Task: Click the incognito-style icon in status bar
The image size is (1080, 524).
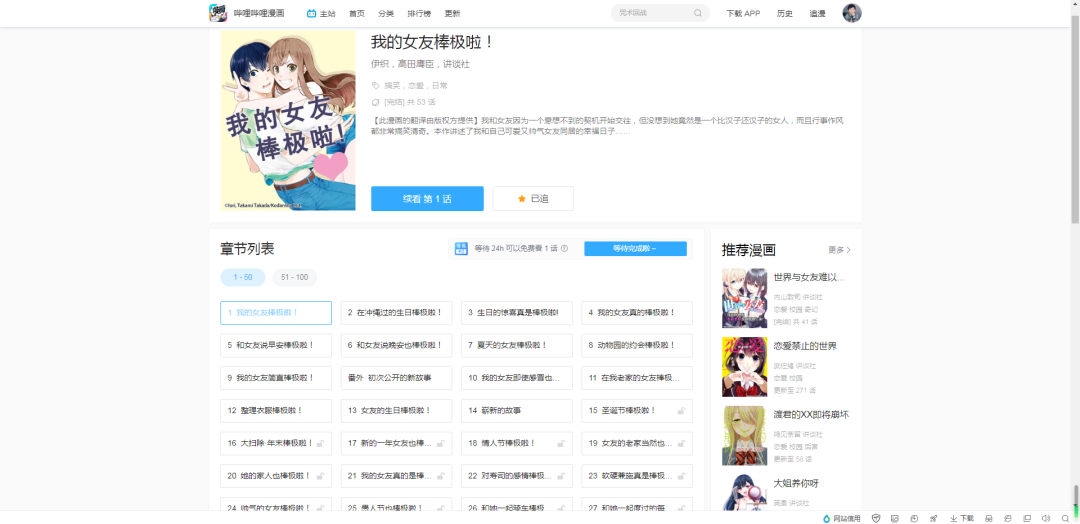Action: [988, 518]
